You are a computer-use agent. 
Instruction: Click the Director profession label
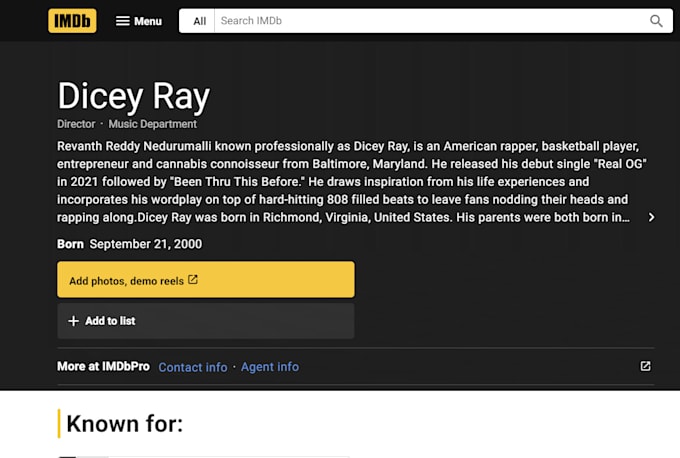pyautogui.click(x=76, y=124)
